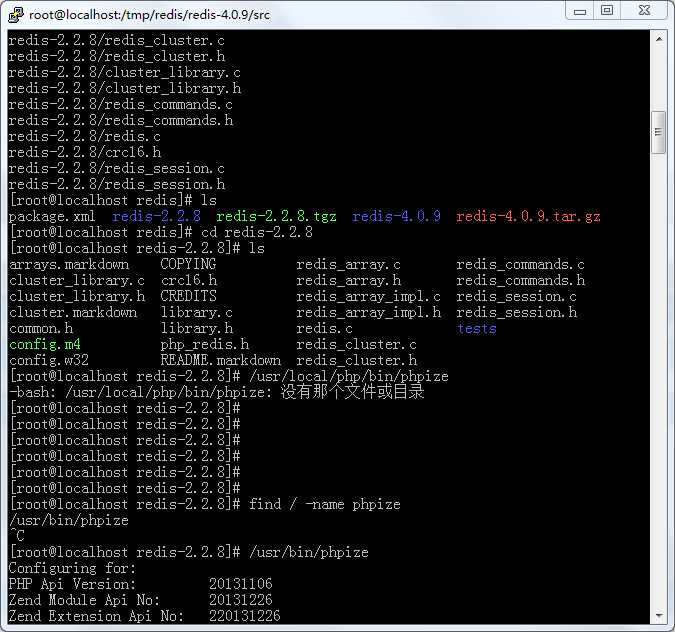This screenshot has width=675, height=632.
Task: Close the terminal window
Action: pos(644,11)
